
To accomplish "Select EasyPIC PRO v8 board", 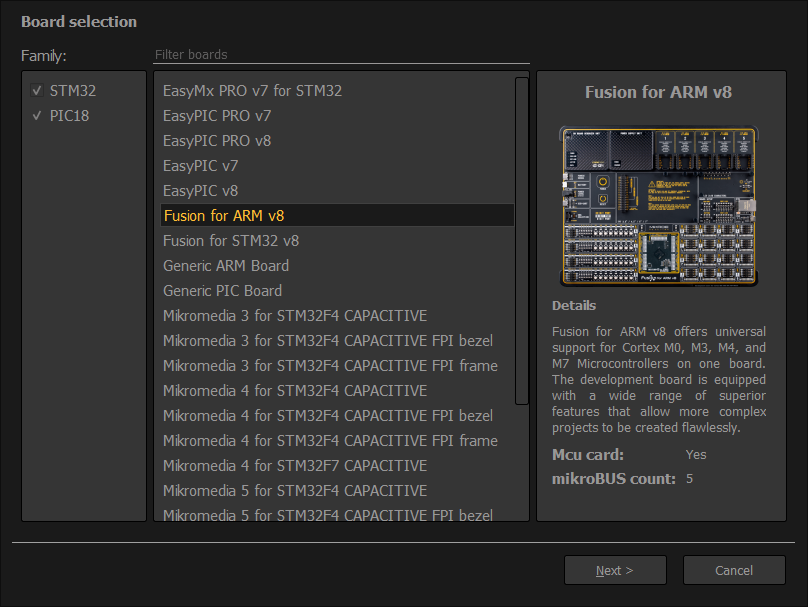I will pyautogui.click(x=338, y=141).
